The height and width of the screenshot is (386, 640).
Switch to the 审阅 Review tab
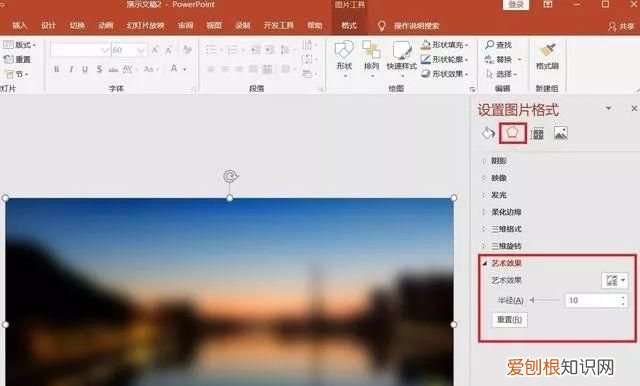click(x=185, y=26)
